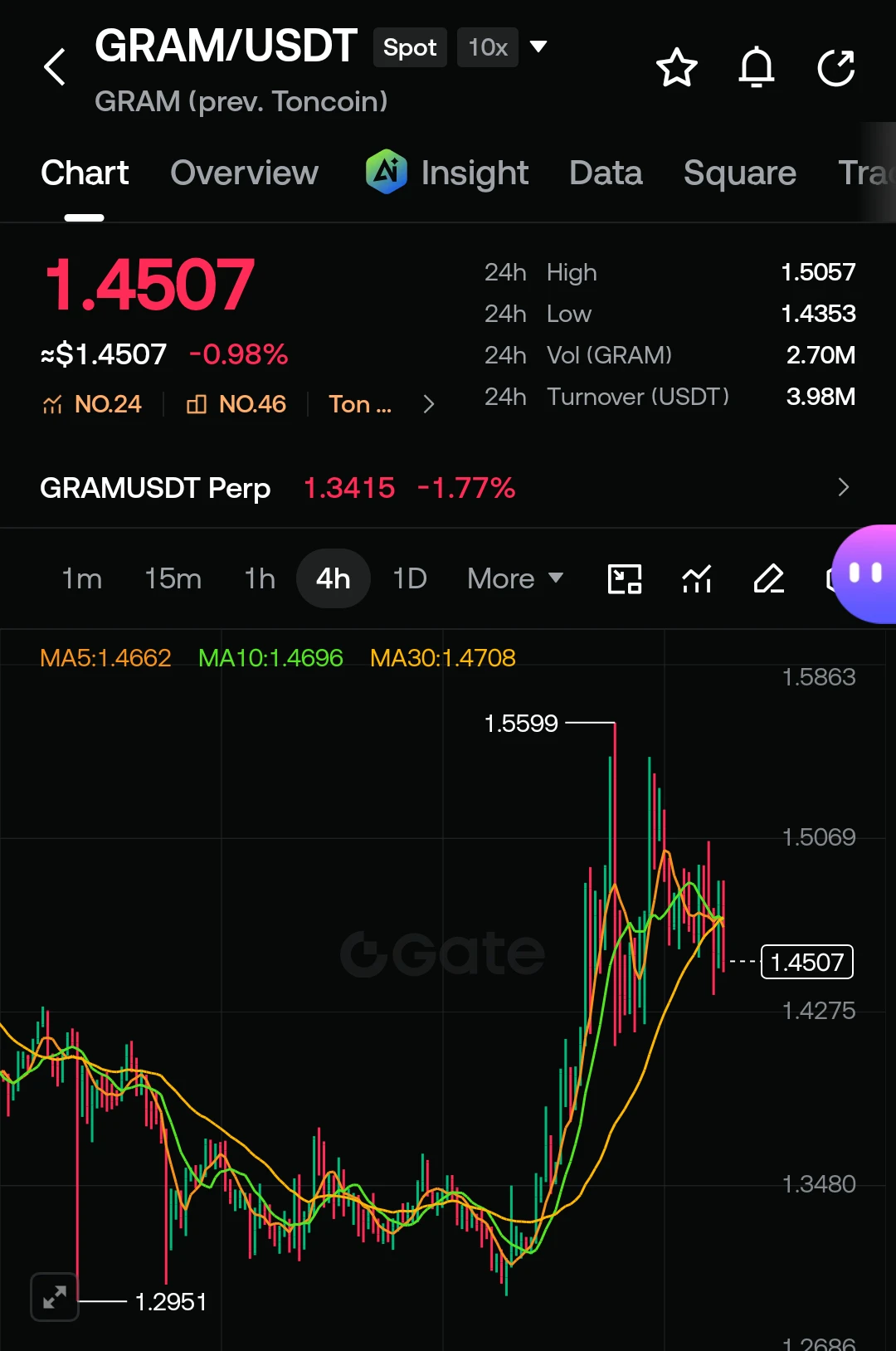Tap the 24h Vol value 2.70M

pos(821,355)
